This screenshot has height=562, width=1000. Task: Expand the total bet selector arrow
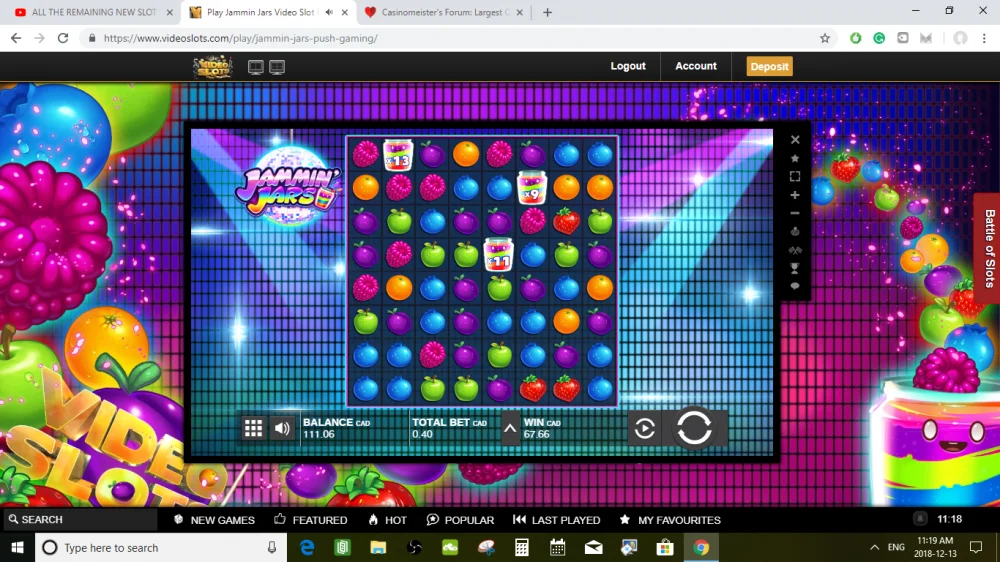[510, 429]
